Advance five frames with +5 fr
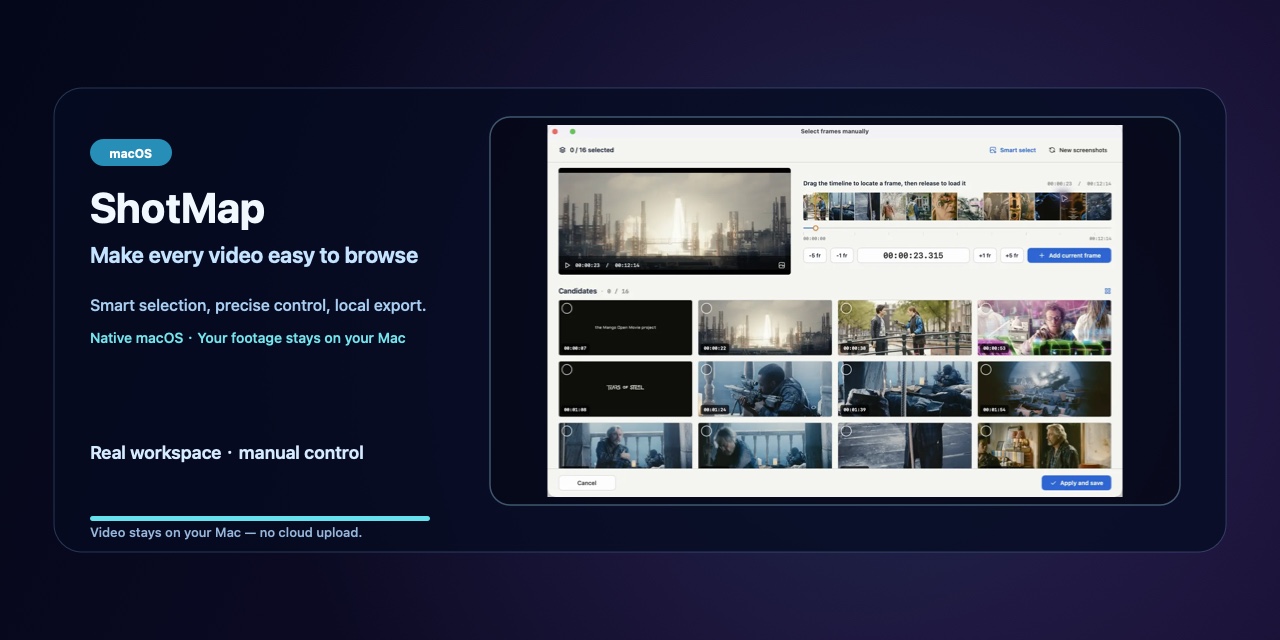Screen dimensions: 1280x640 (1012, 255)
